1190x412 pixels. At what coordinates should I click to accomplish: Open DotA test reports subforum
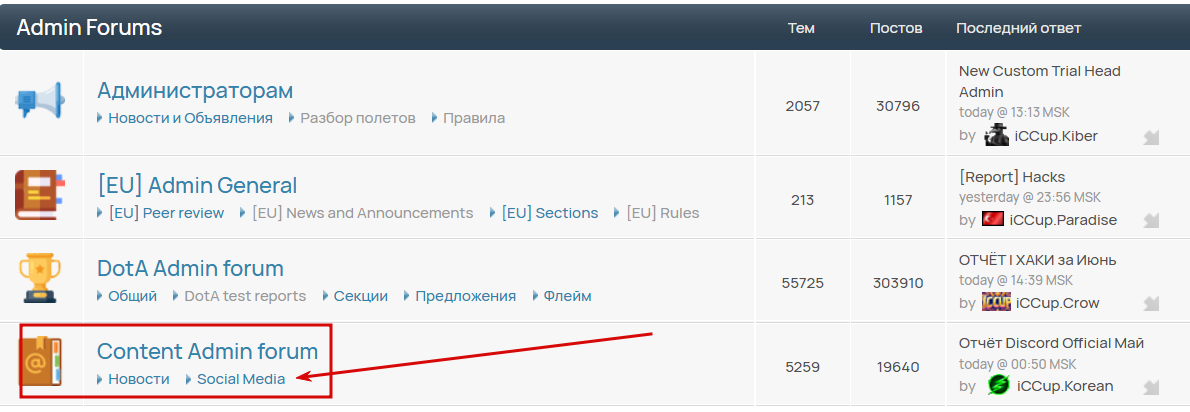(x=245, y=296)
